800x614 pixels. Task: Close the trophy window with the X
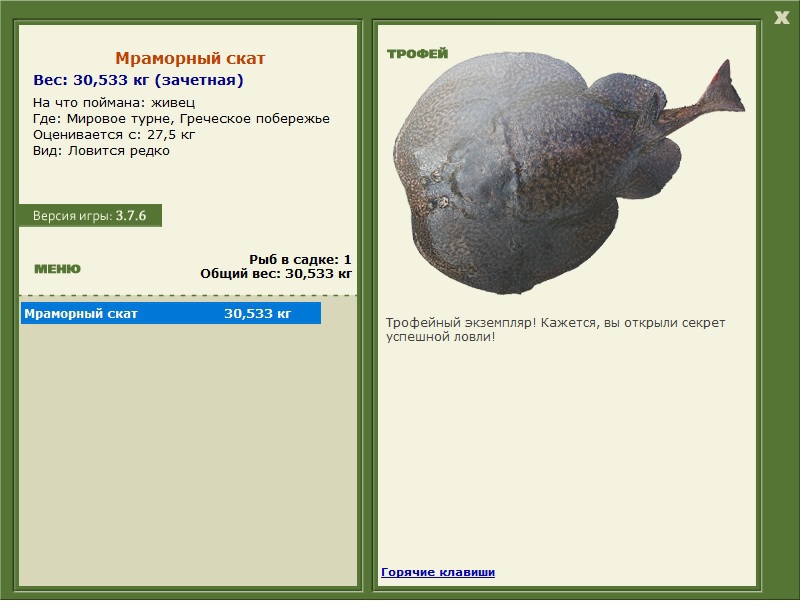(781, 18)
